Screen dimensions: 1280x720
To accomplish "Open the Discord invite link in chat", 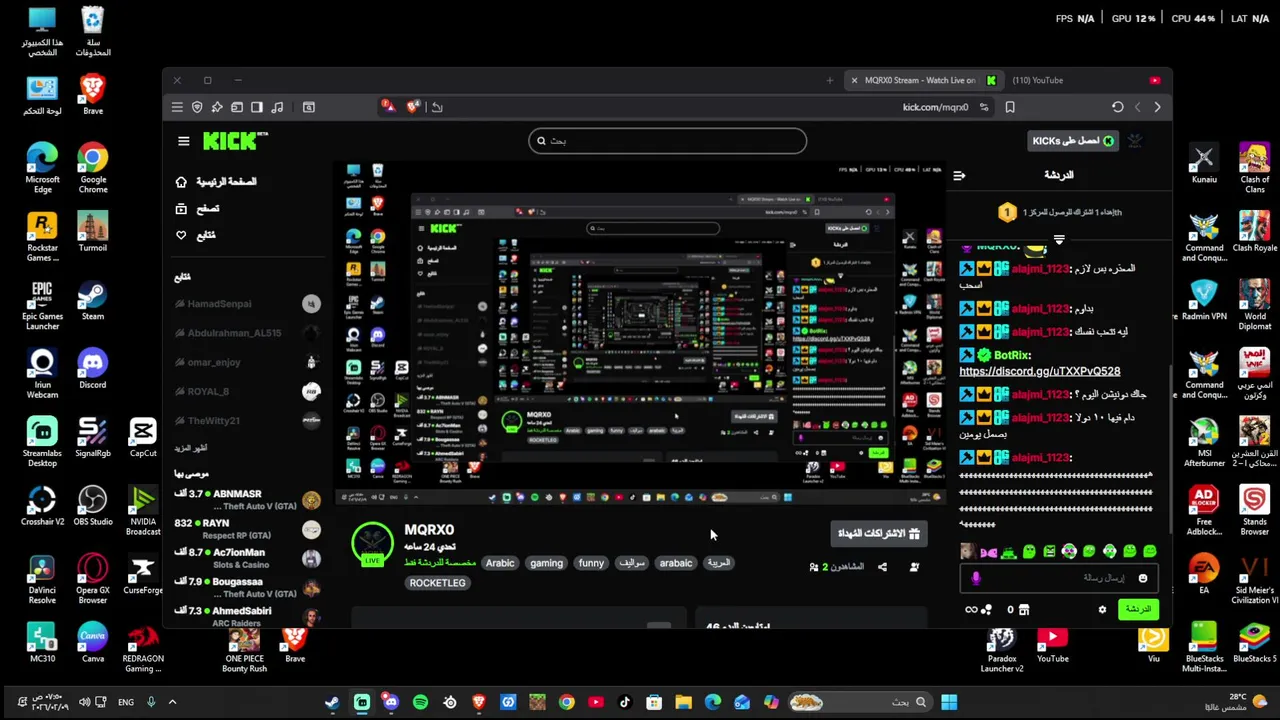I will [x=1039, y=371].
